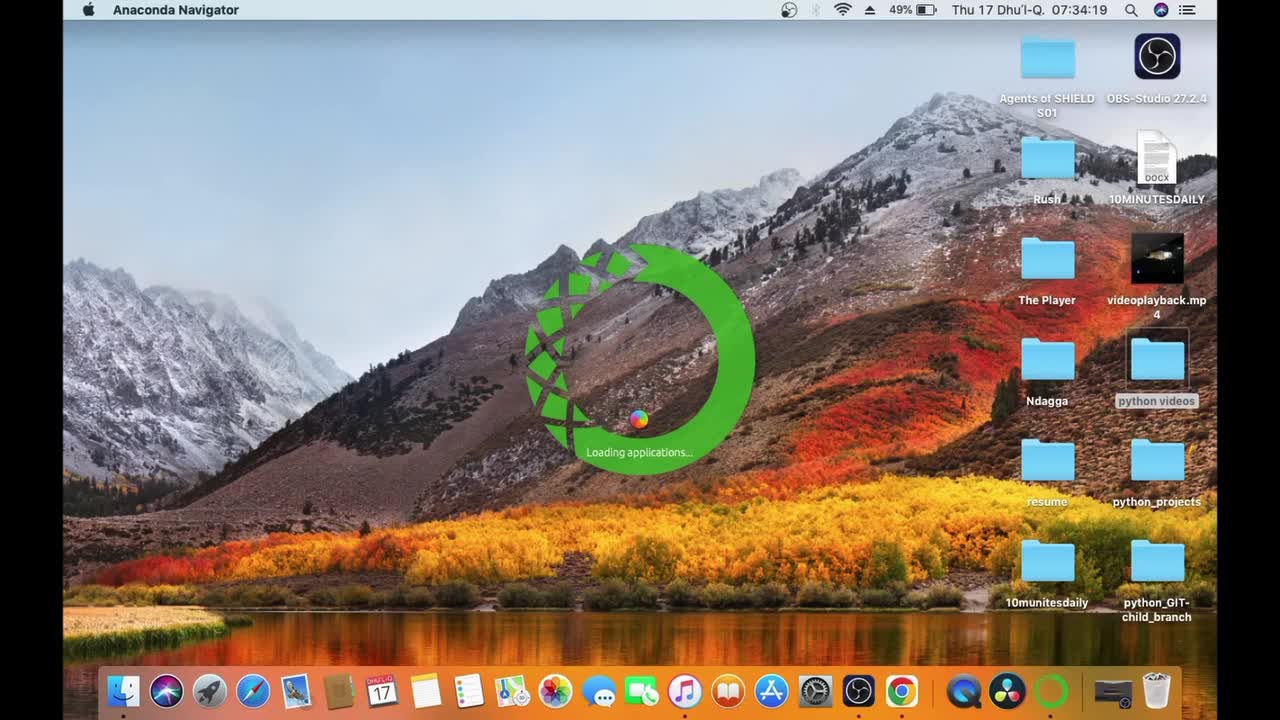Click the Wi-Fi status menu icon

point(843,10)
